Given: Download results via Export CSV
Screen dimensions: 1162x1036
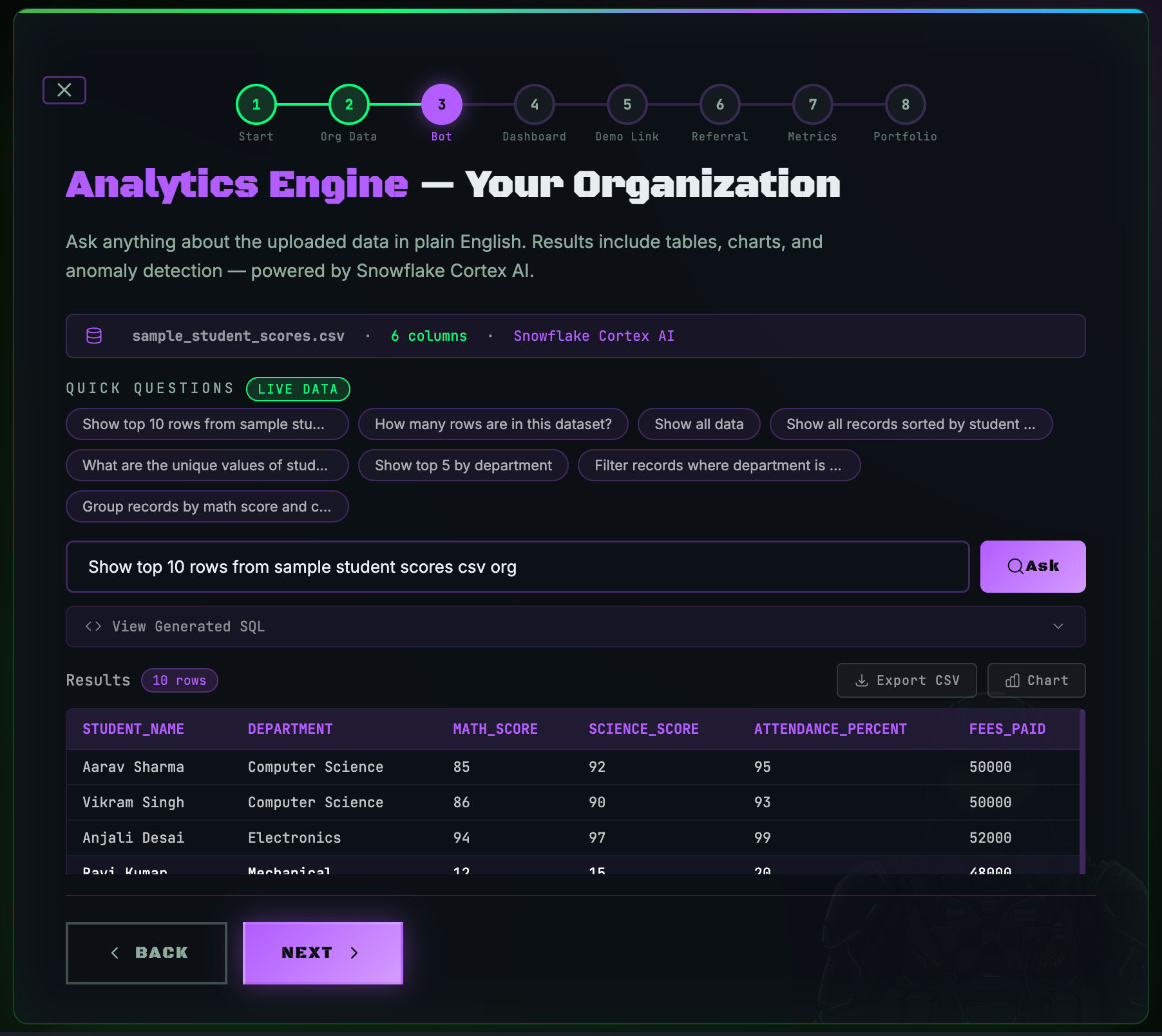Looking at the screenshot, I should 907,680.
